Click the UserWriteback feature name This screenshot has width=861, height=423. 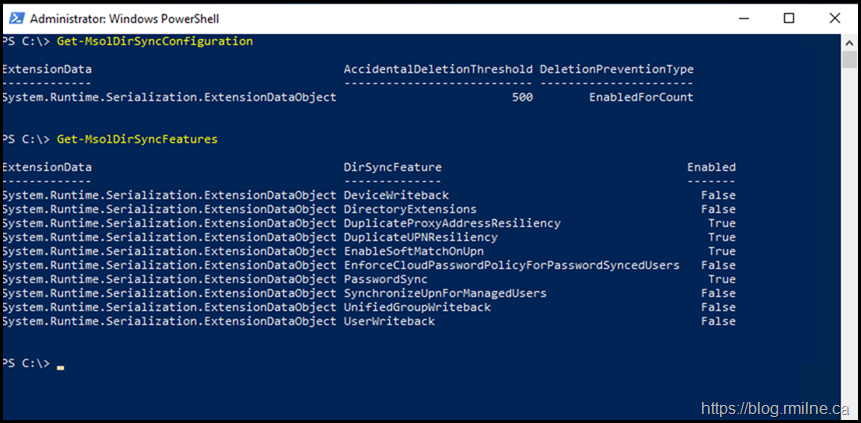pos(389,321)
